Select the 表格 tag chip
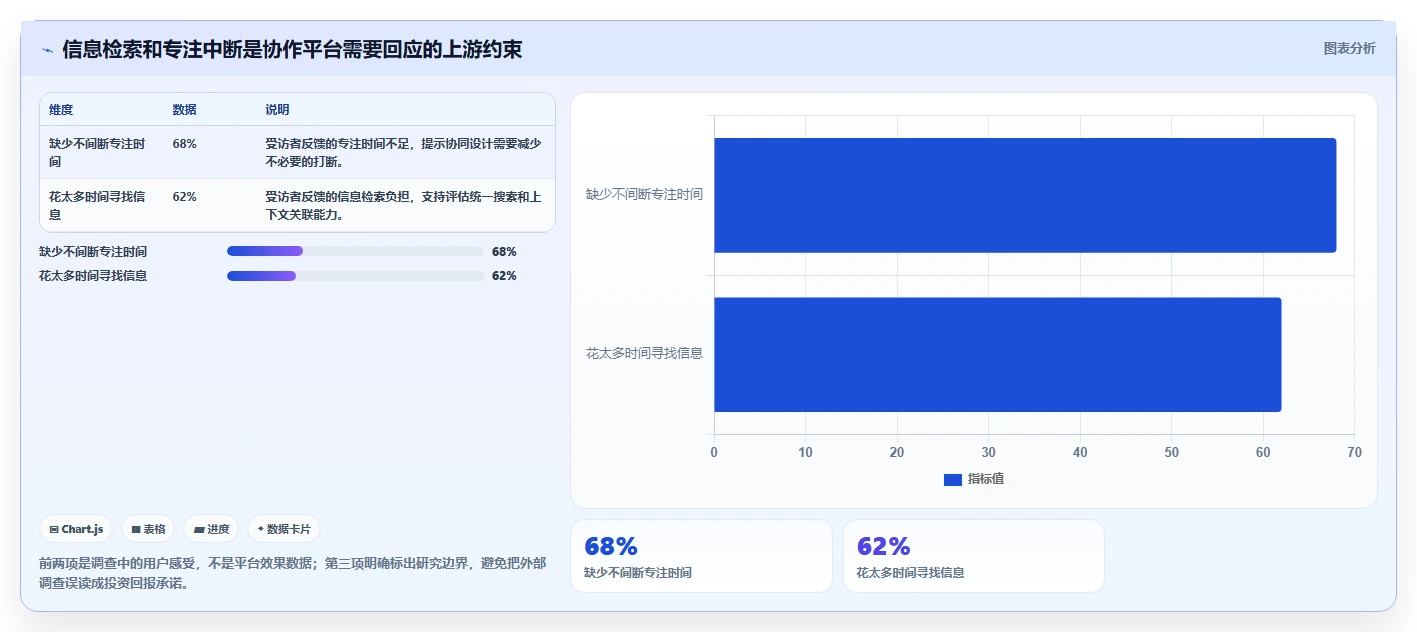This screenshot has width=1417, height=632. [148, 529]
